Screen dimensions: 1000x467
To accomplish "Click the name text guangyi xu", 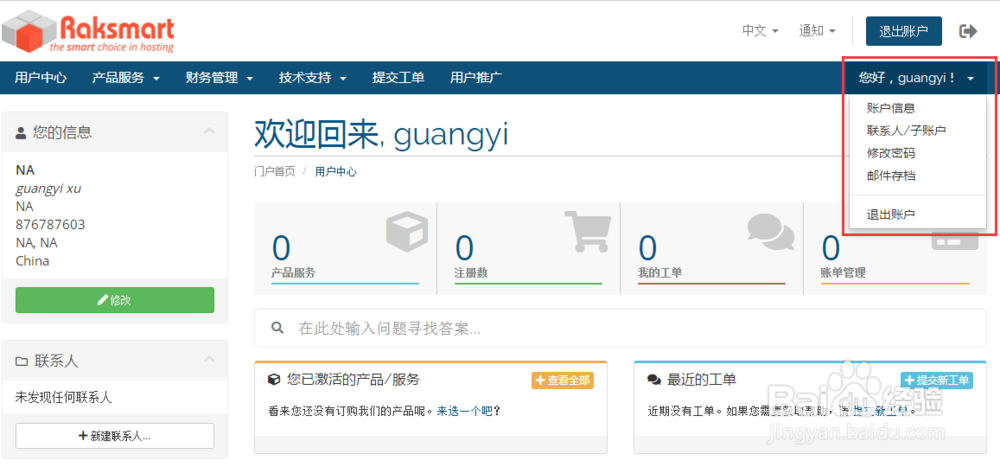I will click(48, 188).
